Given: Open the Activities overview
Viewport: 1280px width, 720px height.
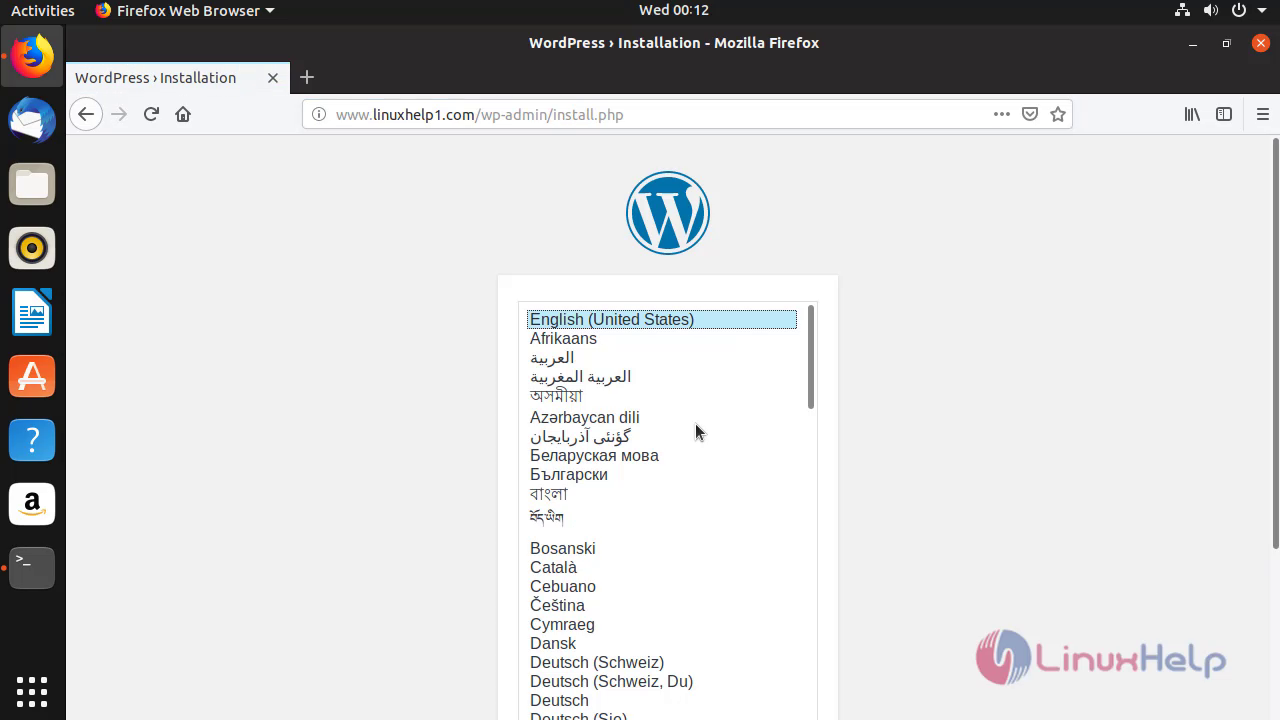Looking at the screenshot, I should click(x=42, y=10).
